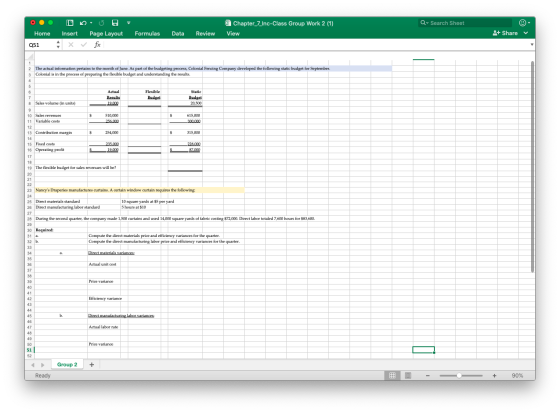Click the zoom in plus button

(494, 375)
